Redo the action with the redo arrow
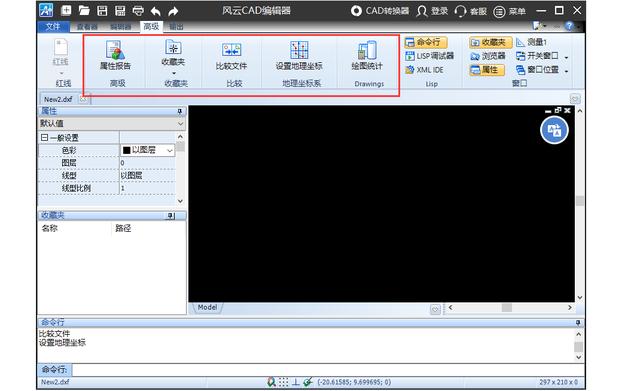The width and height of the screenshot is (640, 391). pos(173,11)
